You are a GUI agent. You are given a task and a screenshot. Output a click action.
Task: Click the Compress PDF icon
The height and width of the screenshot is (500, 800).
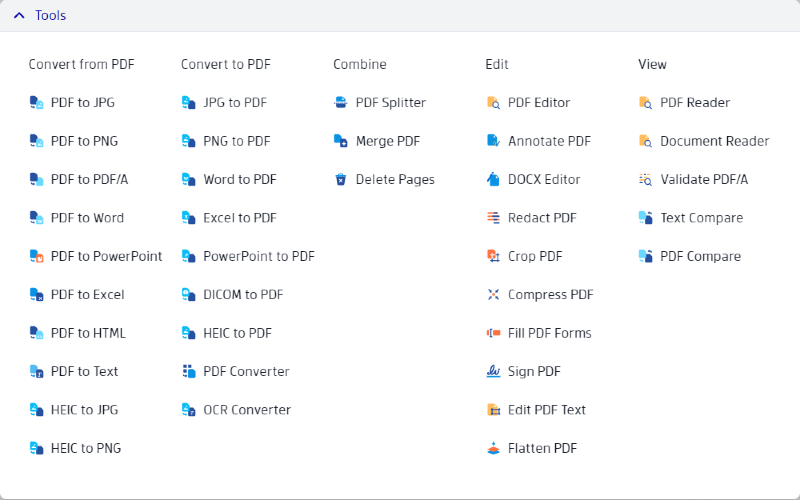click(x=493, y=295)
